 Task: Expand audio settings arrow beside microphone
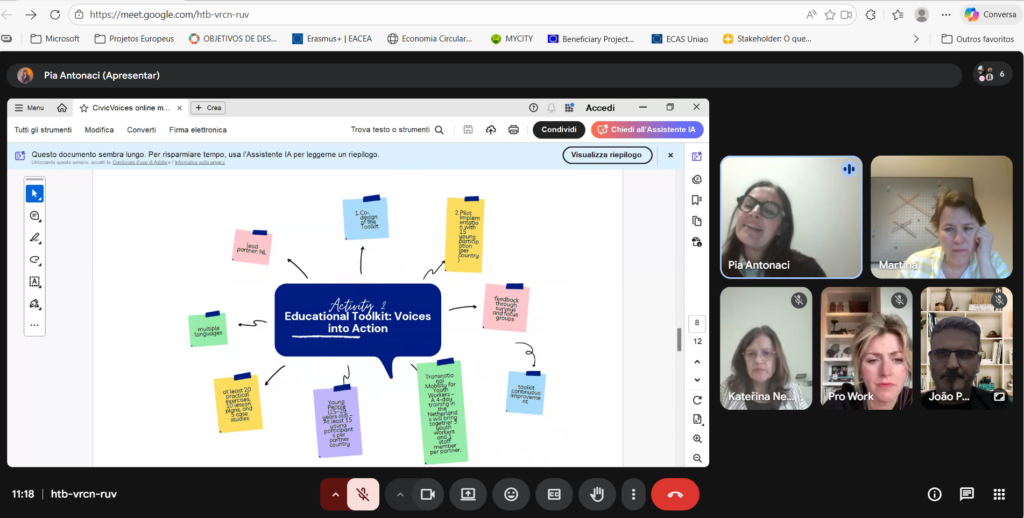point(335,494)
